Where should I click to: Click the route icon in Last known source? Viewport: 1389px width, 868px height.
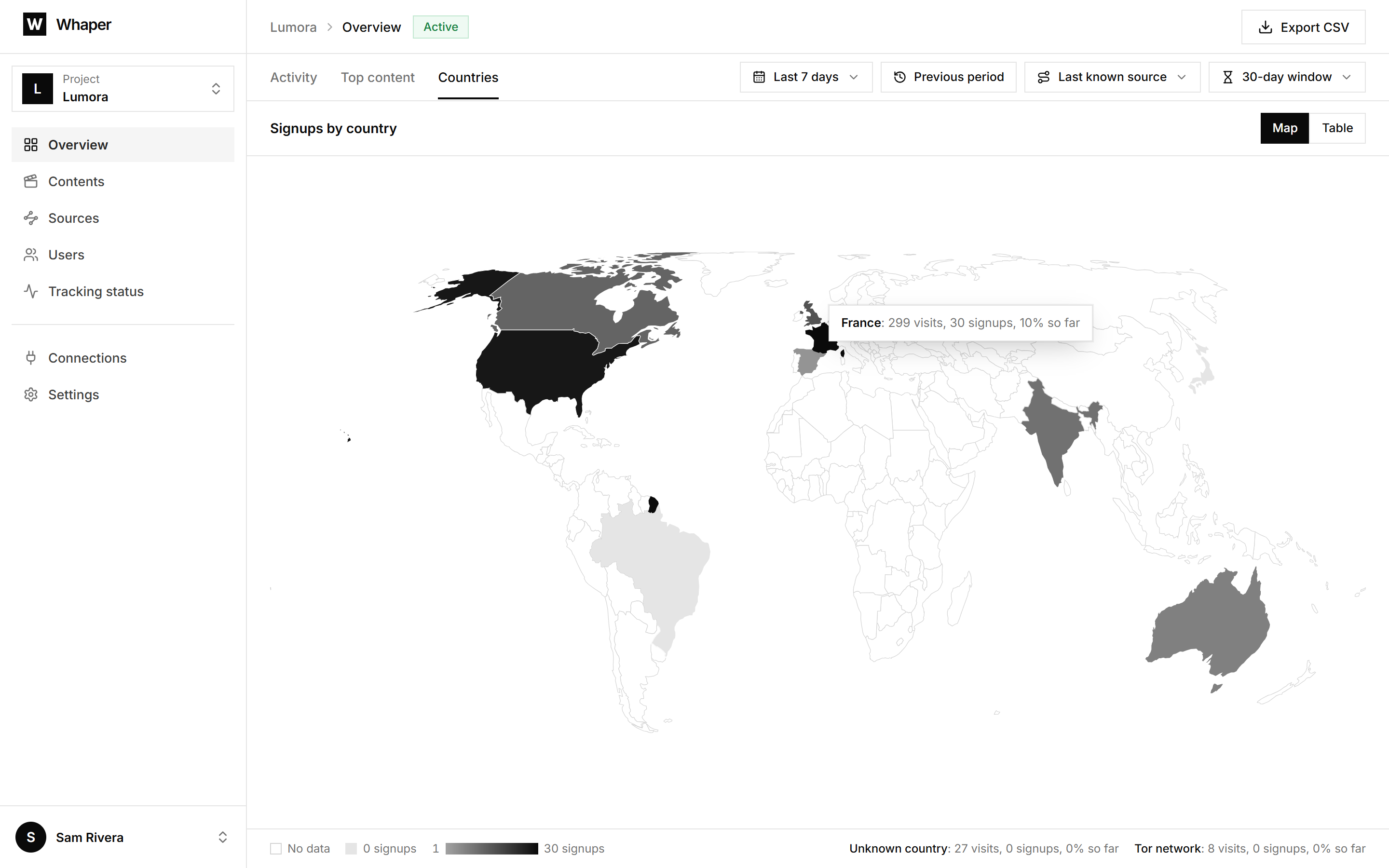(x=1044, y=77)
